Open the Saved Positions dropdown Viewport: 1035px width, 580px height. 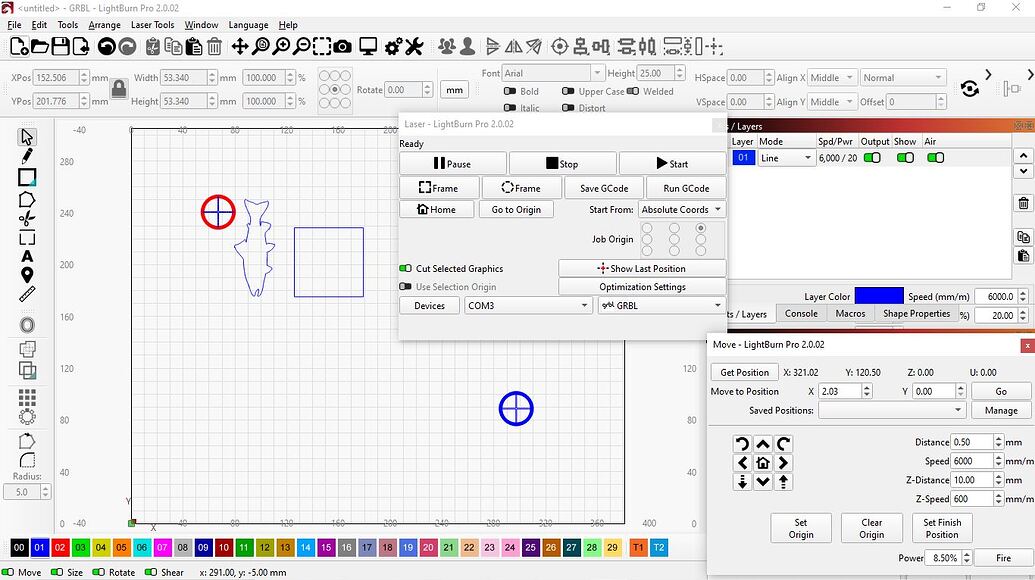pos(892,410)
